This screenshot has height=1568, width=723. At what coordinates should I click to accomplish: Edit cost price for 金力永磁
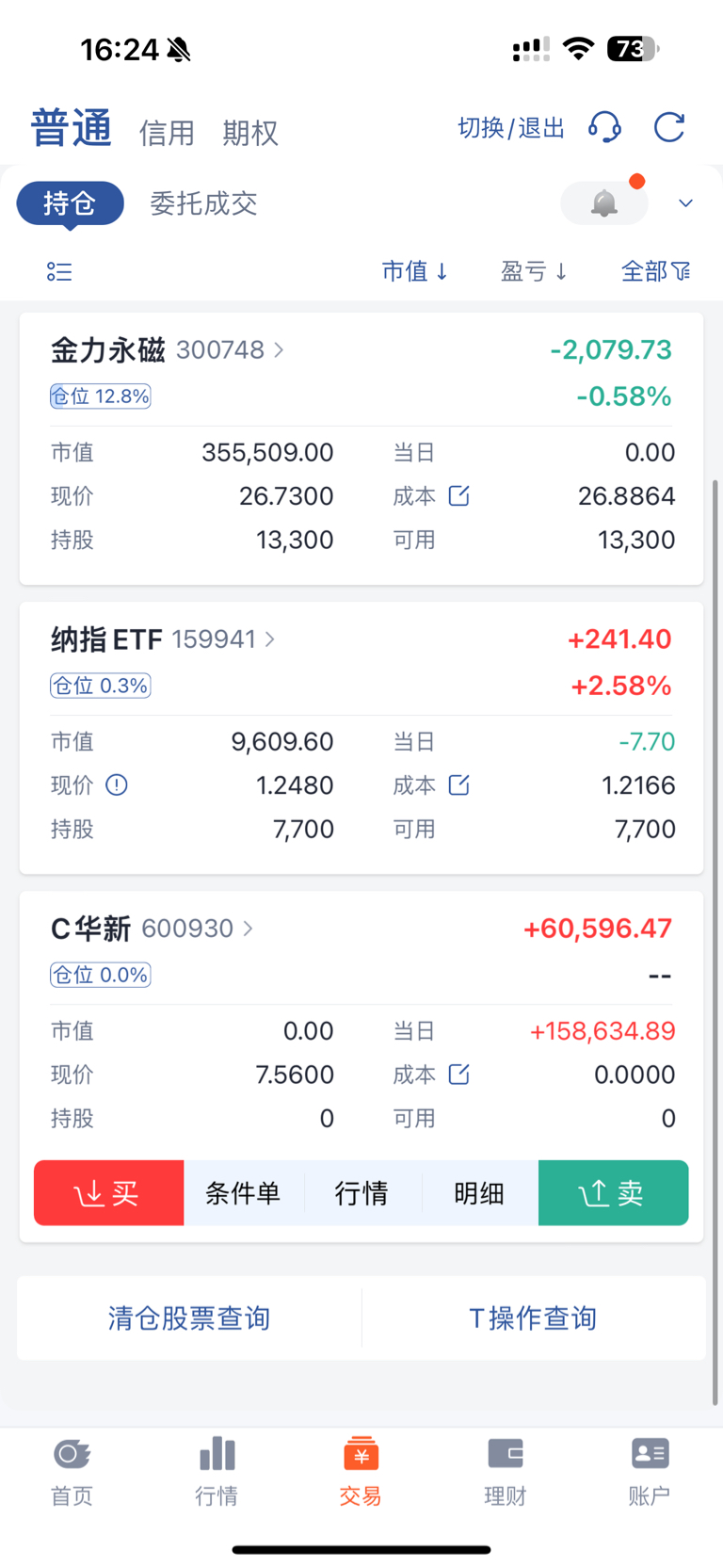458,495
